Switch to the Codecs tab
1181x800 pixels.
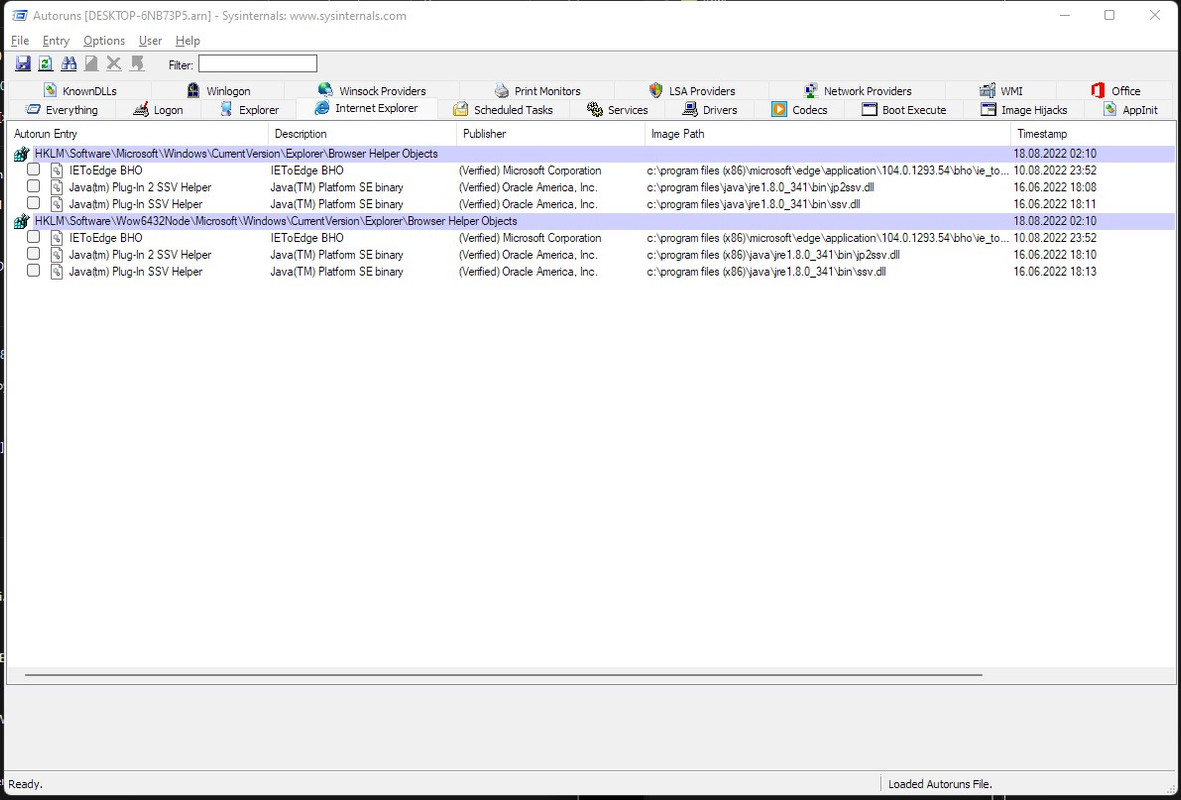(x=799, y=110)
